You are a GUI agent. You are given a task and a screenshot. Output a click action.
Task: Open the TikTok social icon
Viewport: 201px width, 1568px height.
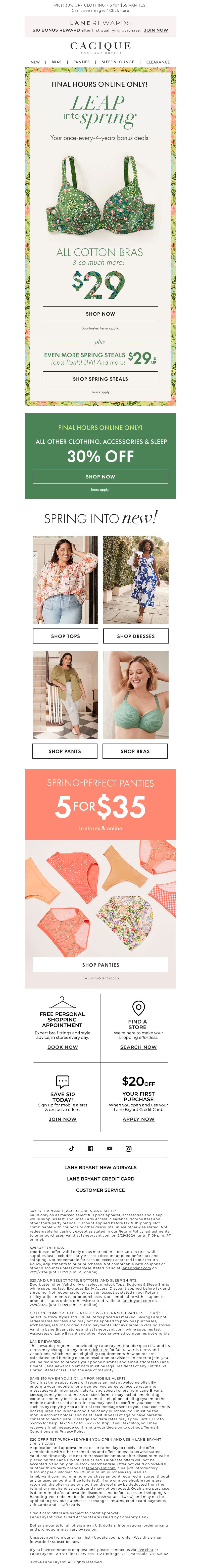pos(71,1149)
